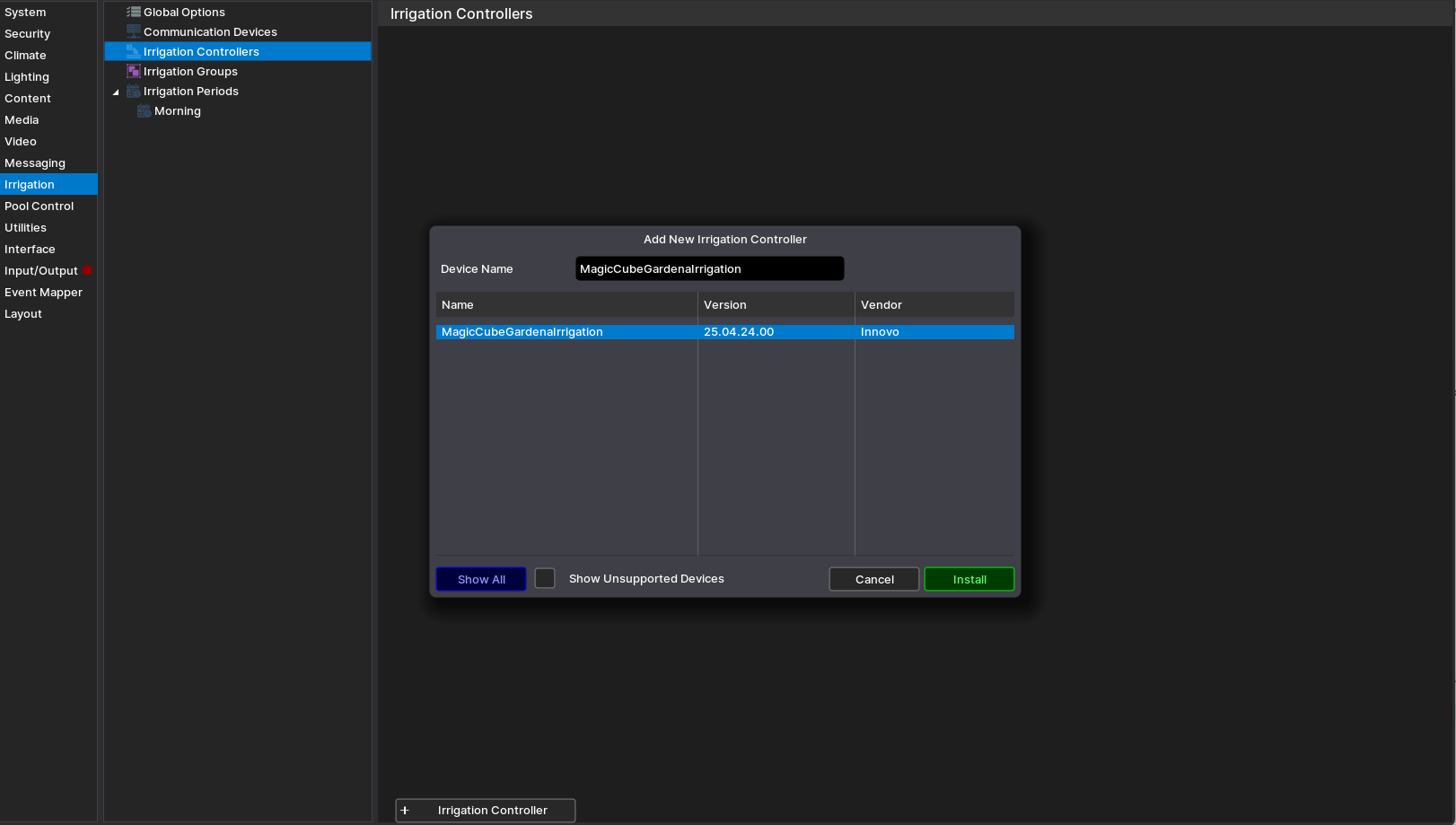Image resolution: width=1456 pixels, height=825 pixels.
Task: Open the Layout section
Action: coord(48,313)
